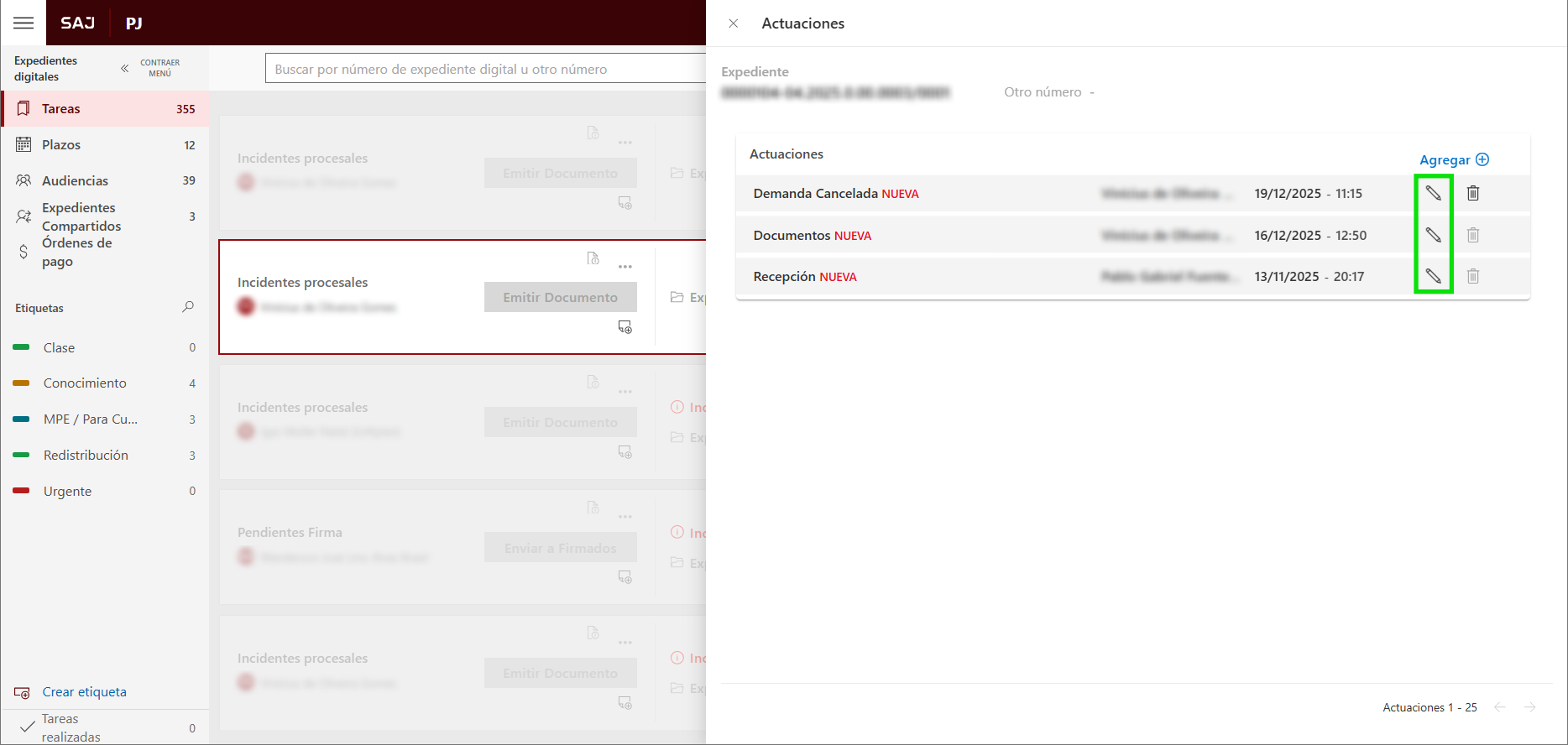
Task: Click the Órdenes de pago dollar icon
Action: pyautogui.click(x=24, y=252)
